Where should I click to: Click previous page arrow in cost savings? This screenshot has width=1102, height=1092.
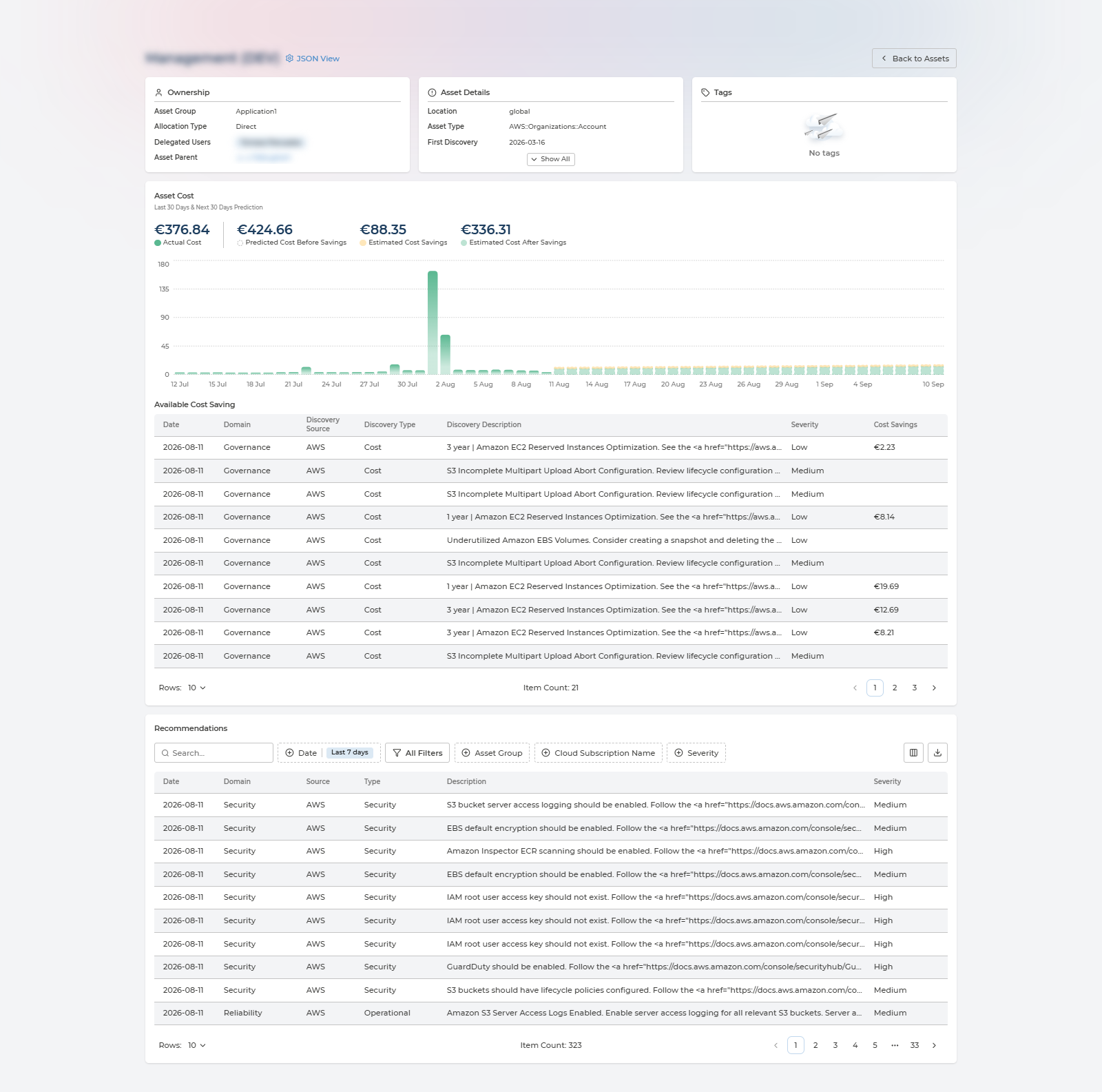pyautogui.click(x=855, y=688)
